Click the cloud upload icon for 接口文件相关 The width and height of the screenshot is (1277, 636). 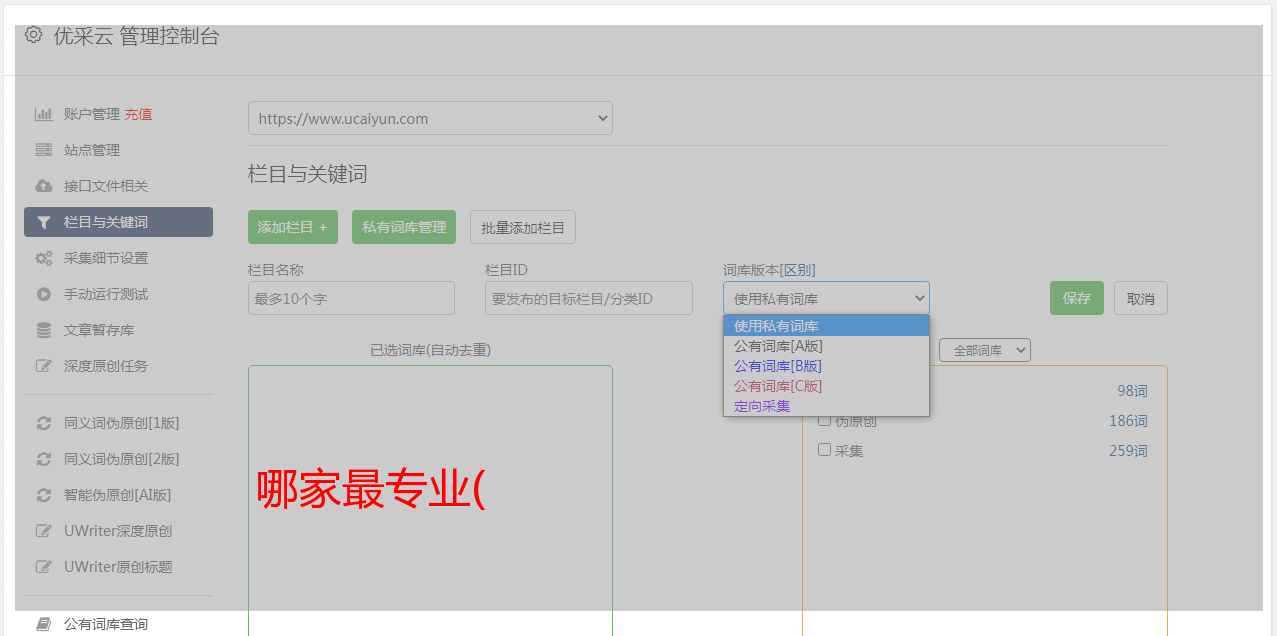click(43, 186)
